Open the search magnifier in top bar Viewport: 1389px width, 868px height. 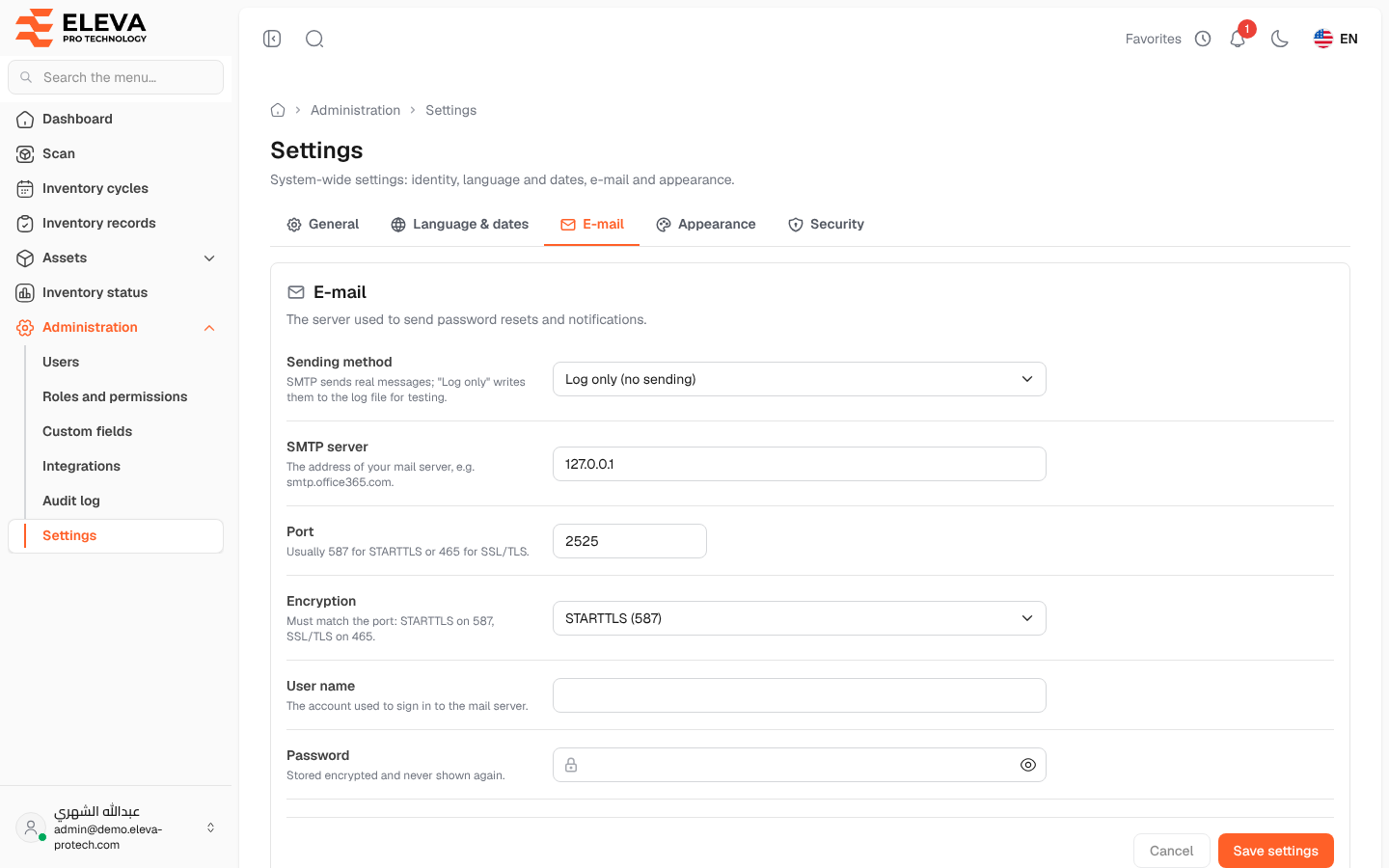point(314,39)
